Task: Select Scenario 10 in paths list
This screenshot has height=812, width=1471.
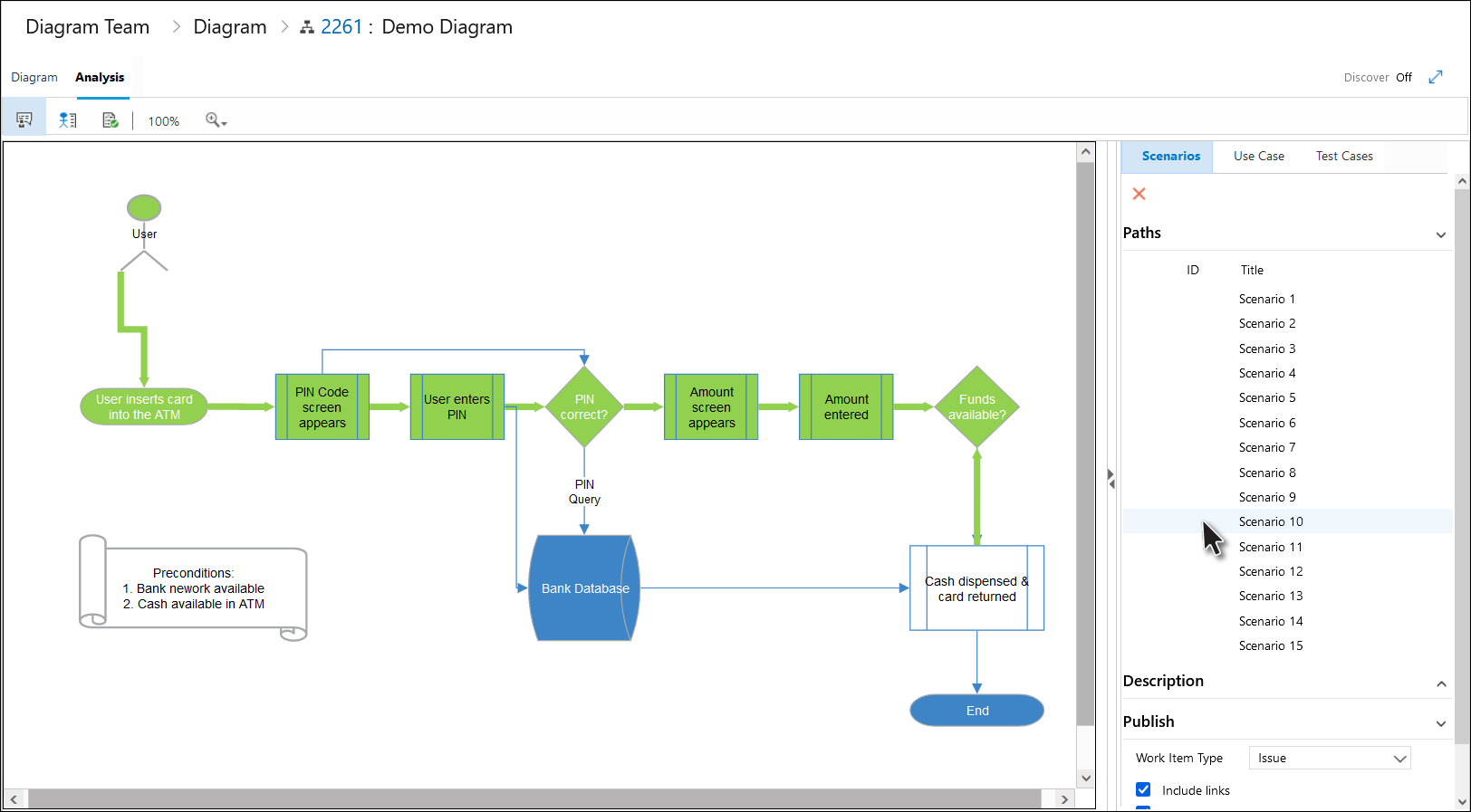Action: (x=1286, y=521)
